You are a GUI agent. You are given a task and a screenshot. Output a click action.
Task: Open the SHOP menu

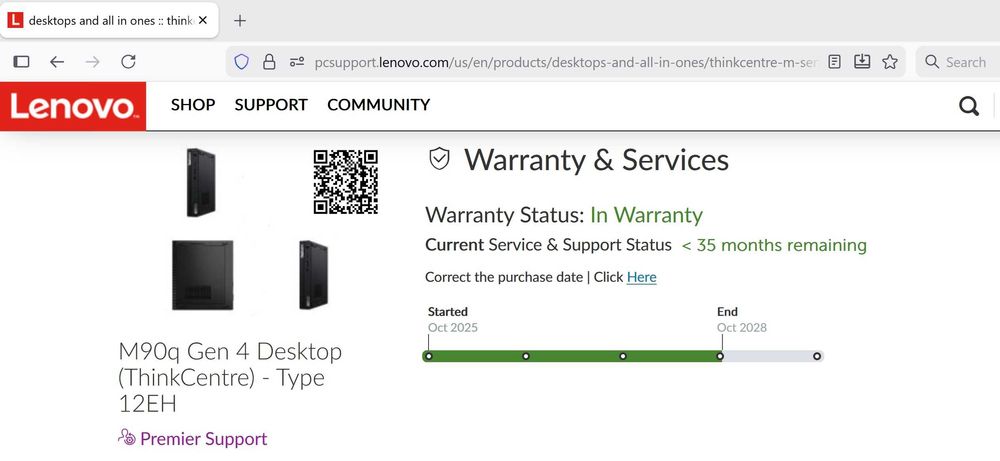tap(193, 105)
